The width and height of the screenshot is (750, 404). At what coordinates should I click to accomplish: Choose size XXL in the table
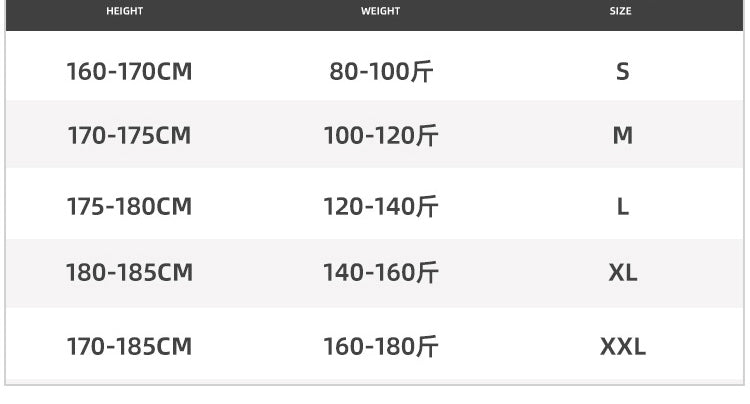(x=622, y=346)
